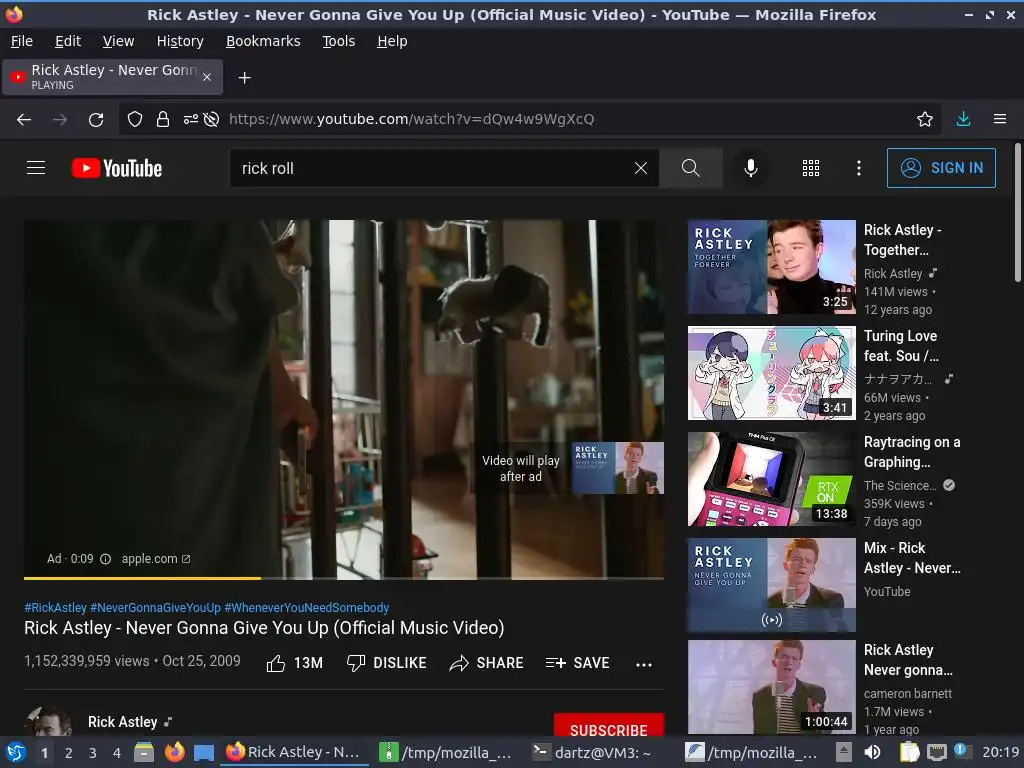Open cameron barnett one-hour video thumbnail
This screenshot has height=768, width=1024.
coord(771,687)
